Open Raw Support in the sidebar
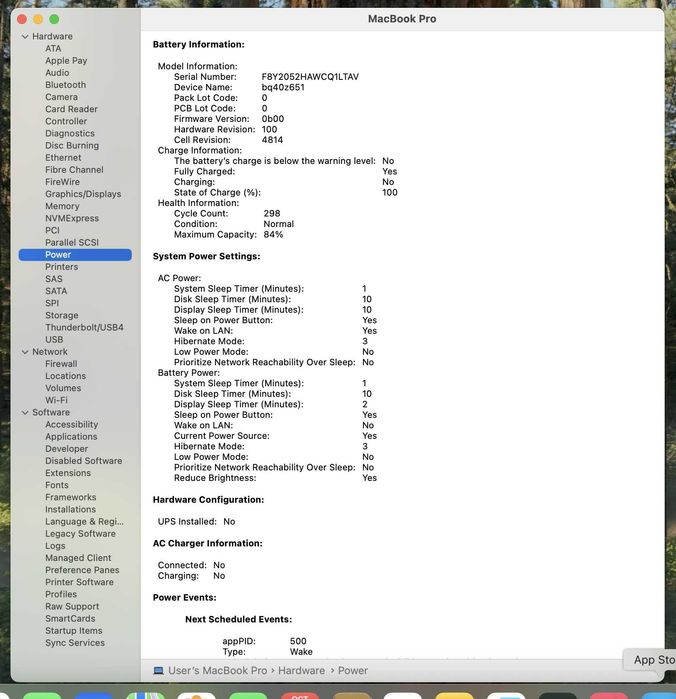 (72, 606)
